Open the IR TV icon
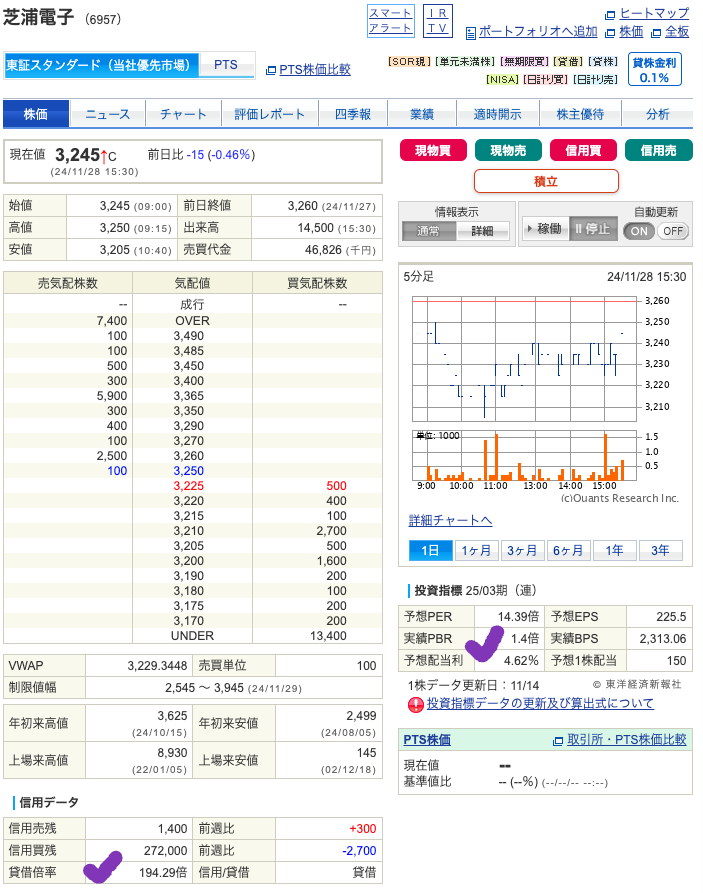Screen dimensions: 703x893 438,21
